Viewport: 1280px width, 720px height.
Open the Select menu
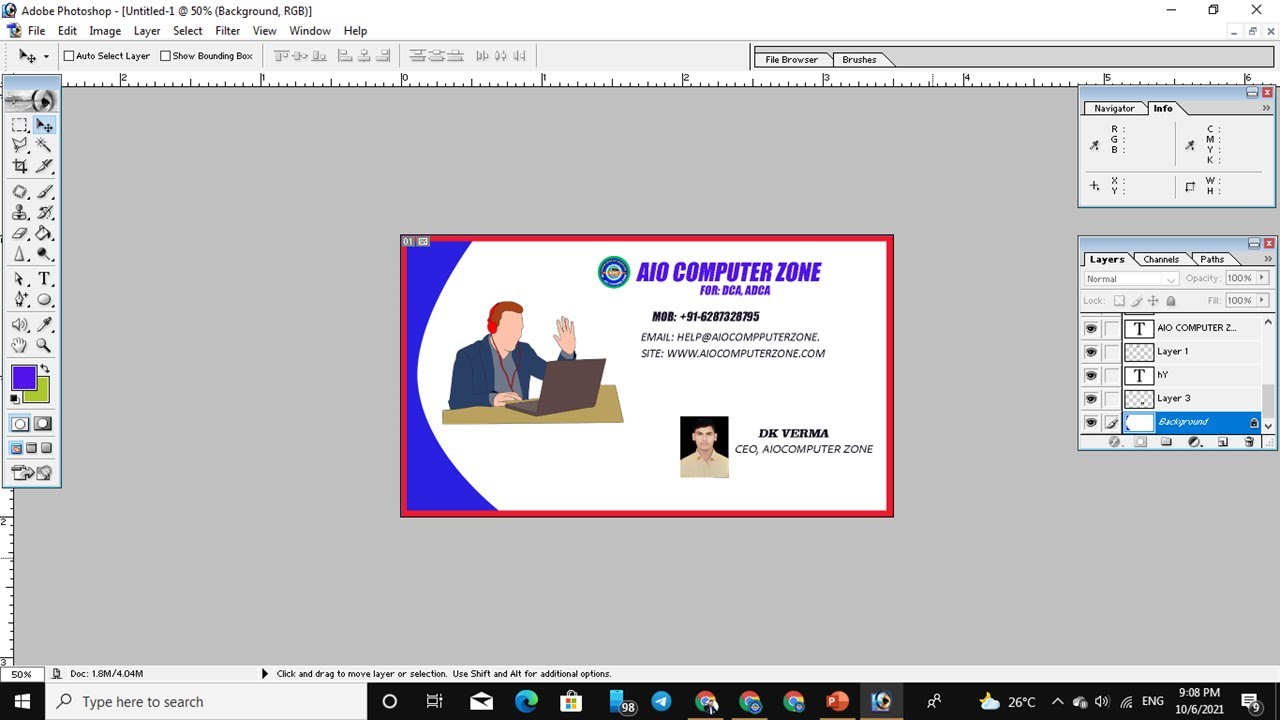[x=188, y=31]
